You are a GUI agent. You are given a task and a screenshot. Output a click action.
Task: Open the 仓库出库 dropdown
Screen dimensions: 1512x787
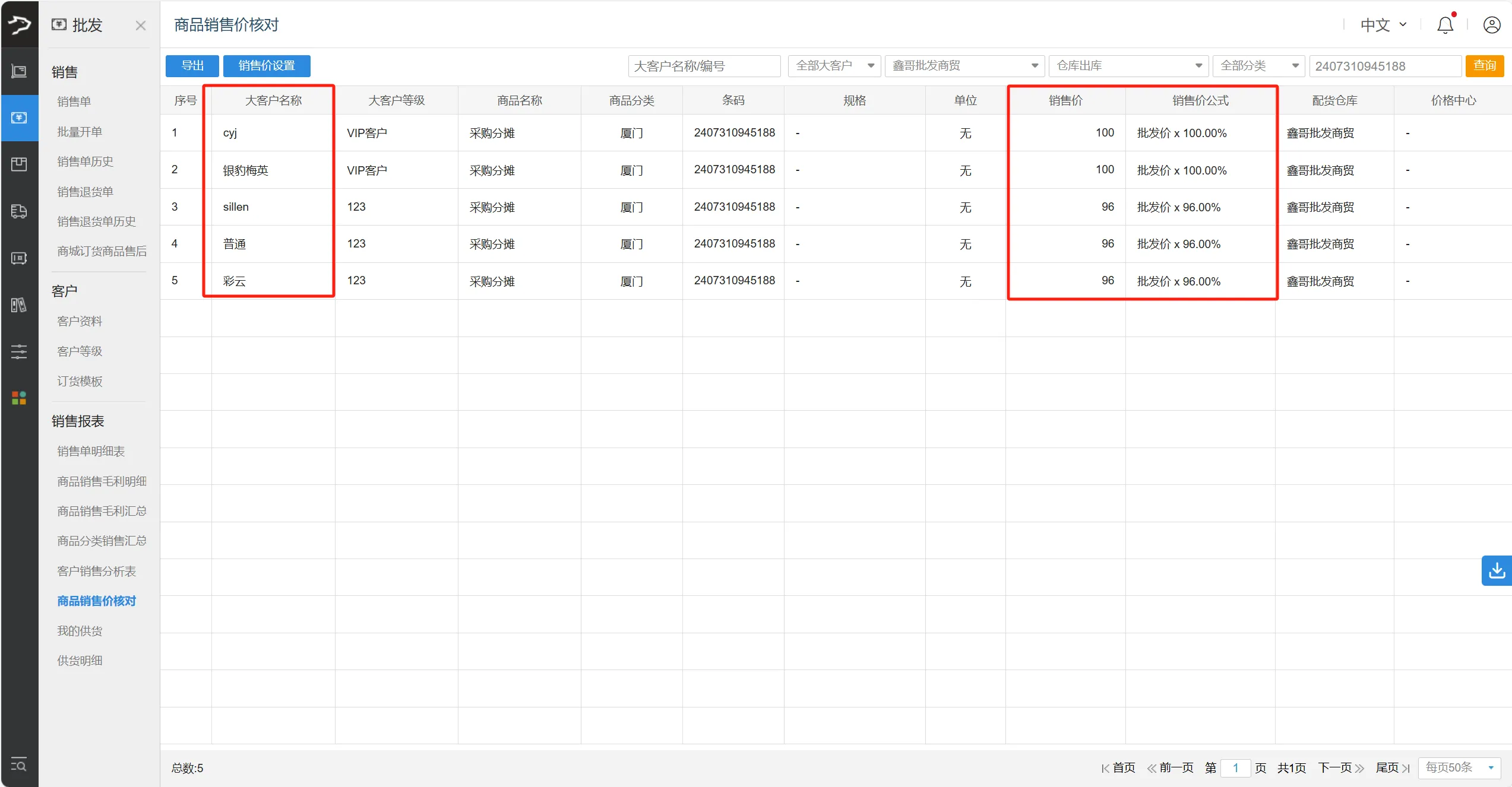click(1130, 66)
